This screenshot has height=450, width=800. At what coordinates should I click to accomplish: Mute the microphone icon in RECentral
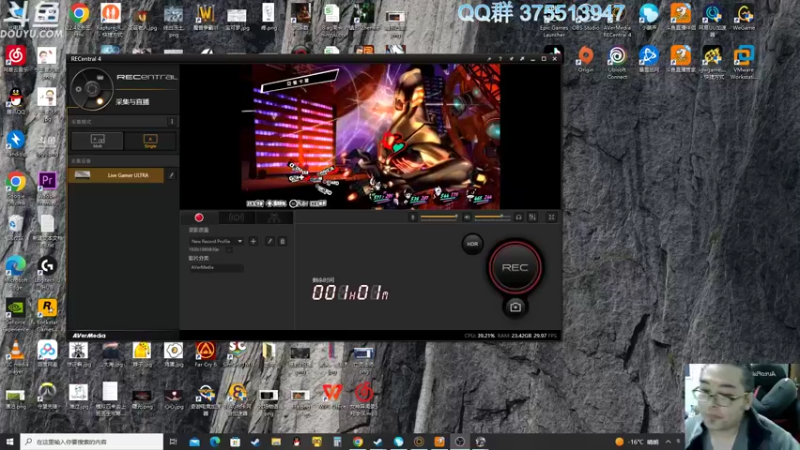click(413, 217)
